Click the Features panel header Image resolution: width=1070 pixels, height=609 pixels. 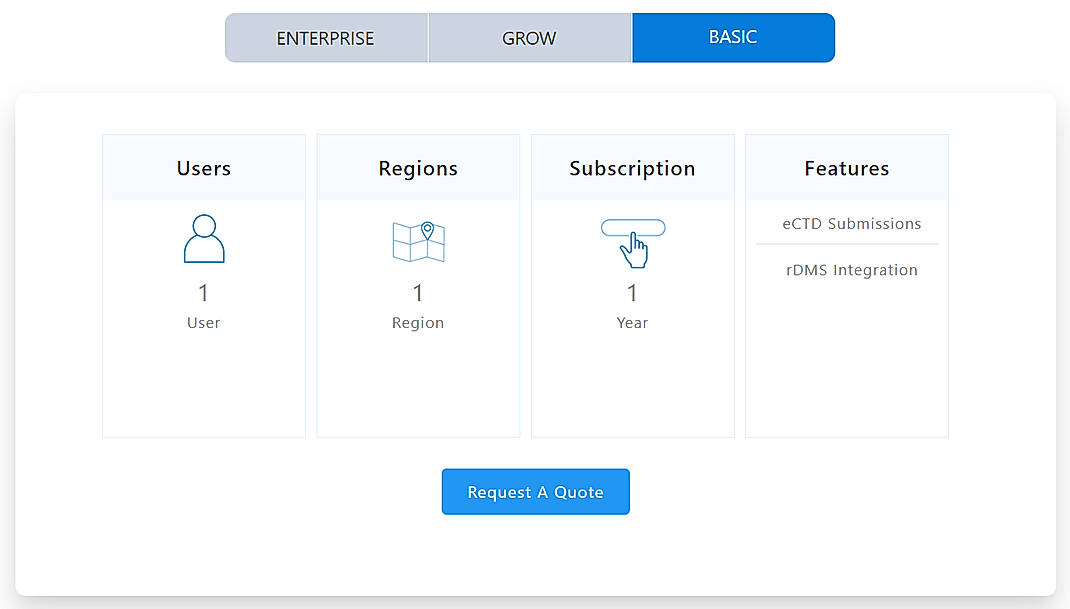[846, 168]
